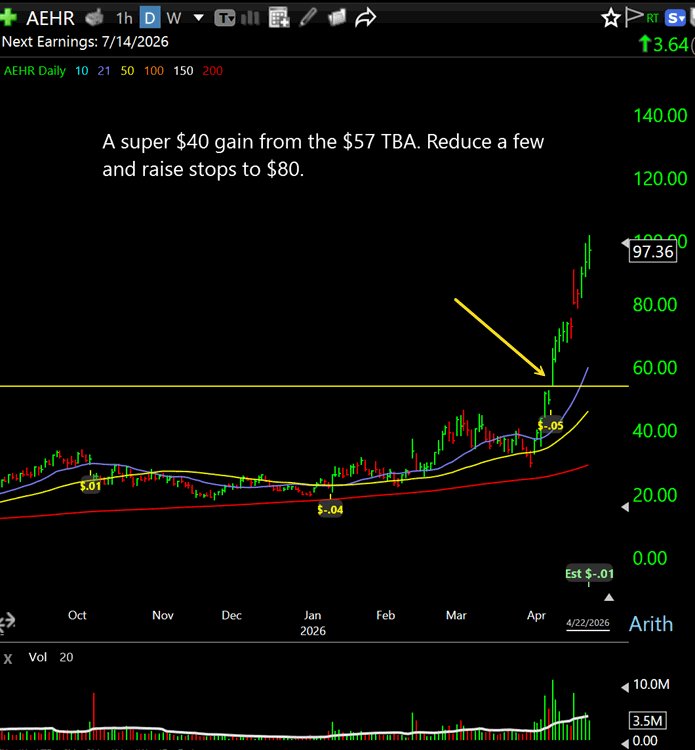Select the D daily time frame
This screenshot has height=750, width=695.
point(150,18)
